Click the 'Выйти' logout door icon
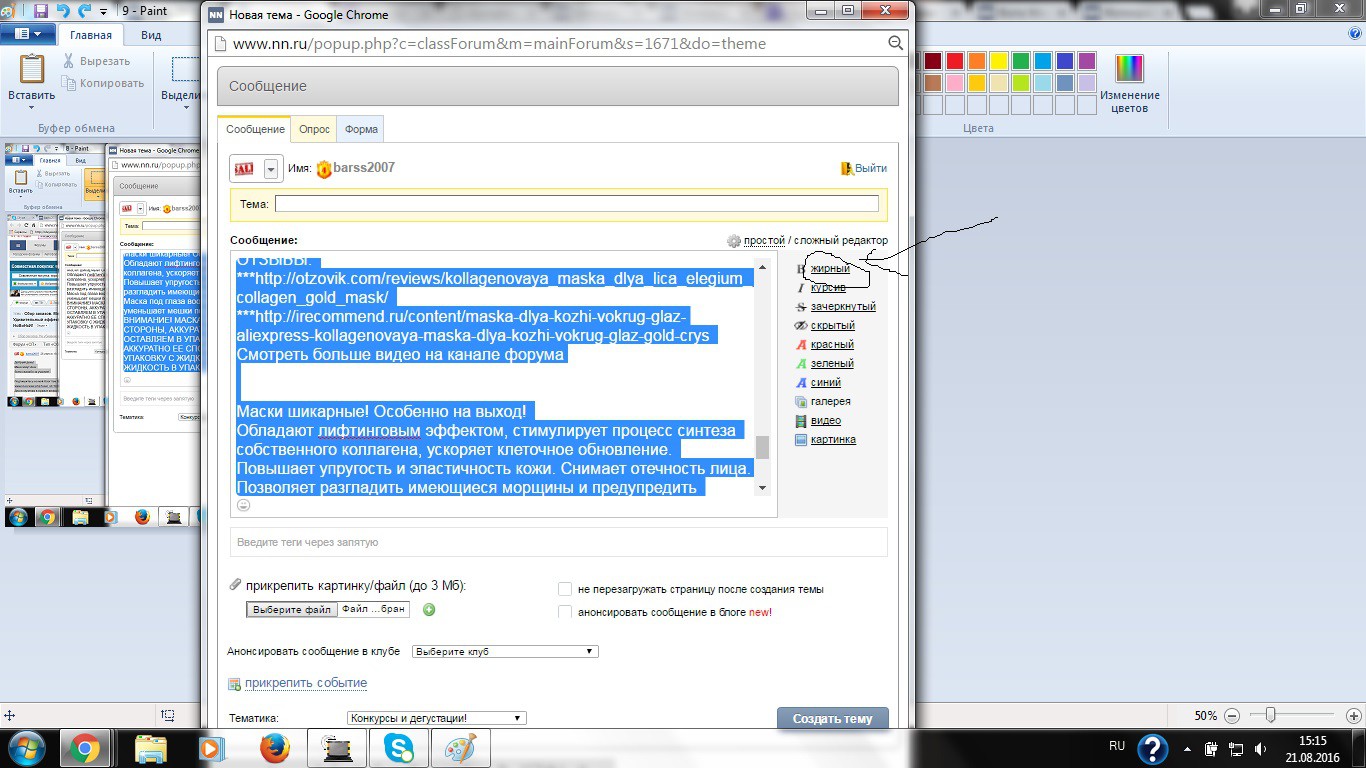 click(x=847, y=169)
